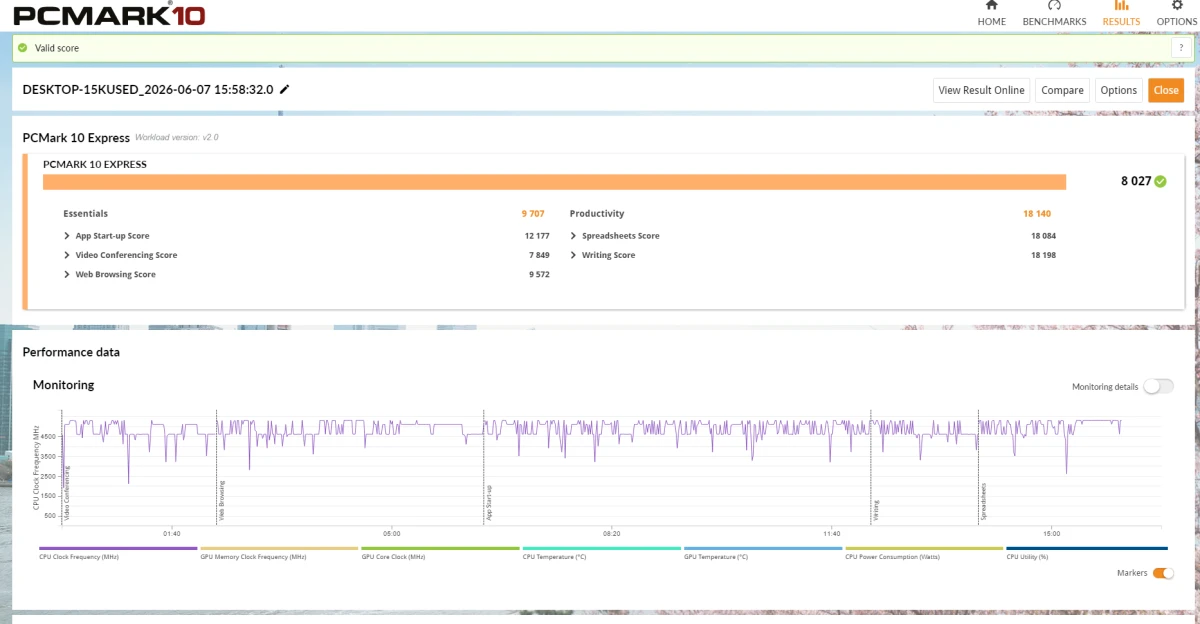Viewport: 1200px width, 624px height.
Task: Toggle GPU Core Clock legend bar
Action: (440, 548)
